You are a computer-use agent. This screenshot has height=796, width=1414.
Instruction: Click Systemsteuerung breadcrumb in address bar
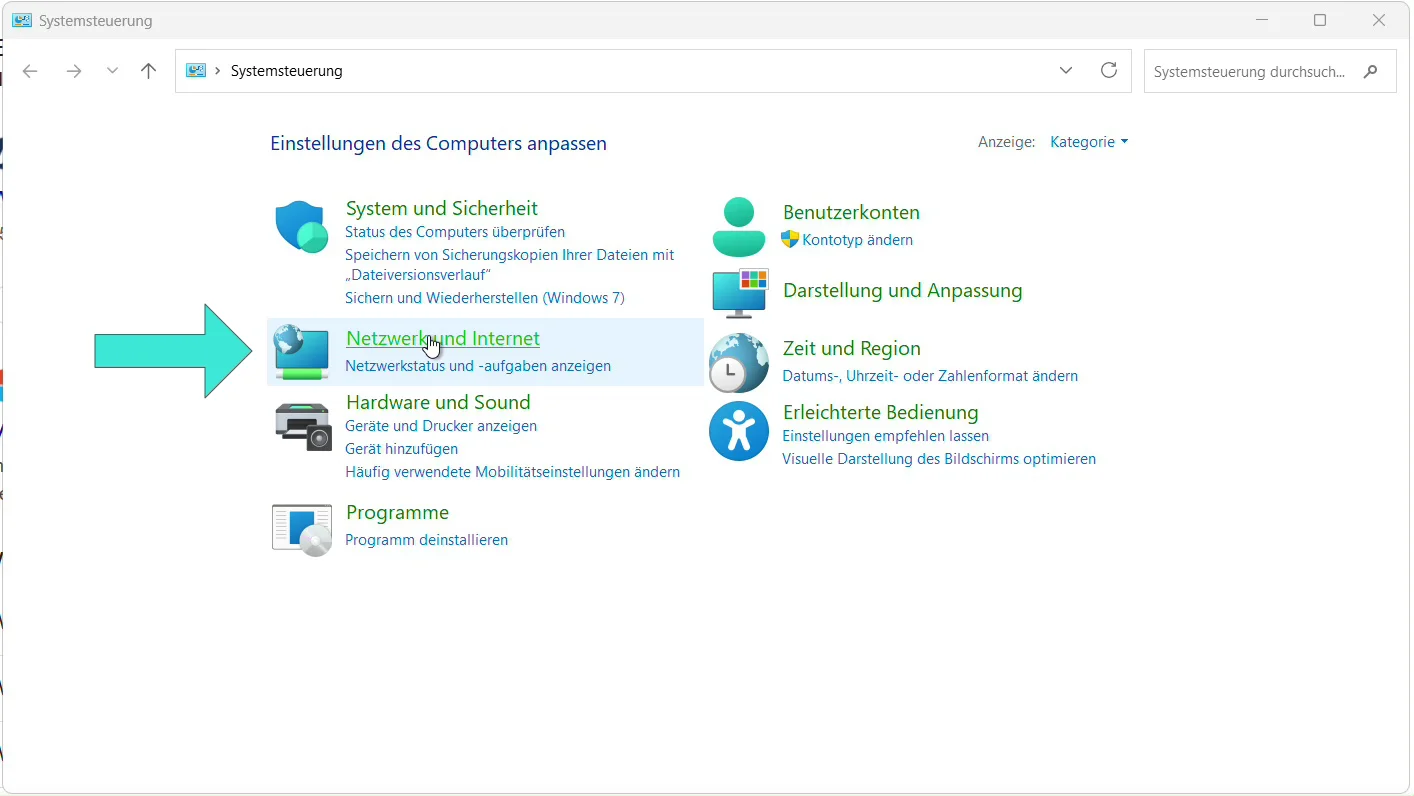[287, 71]
